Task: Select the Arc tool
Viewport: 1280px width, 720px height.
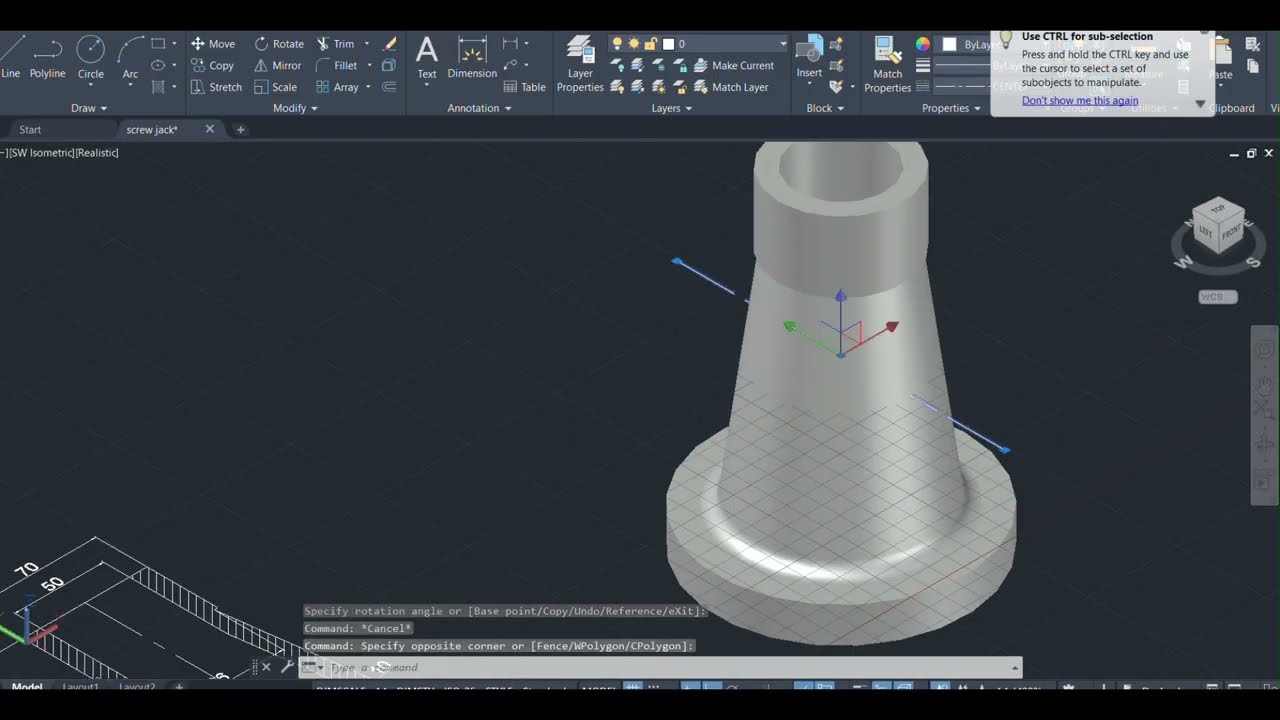Action: tap(130, 57)
